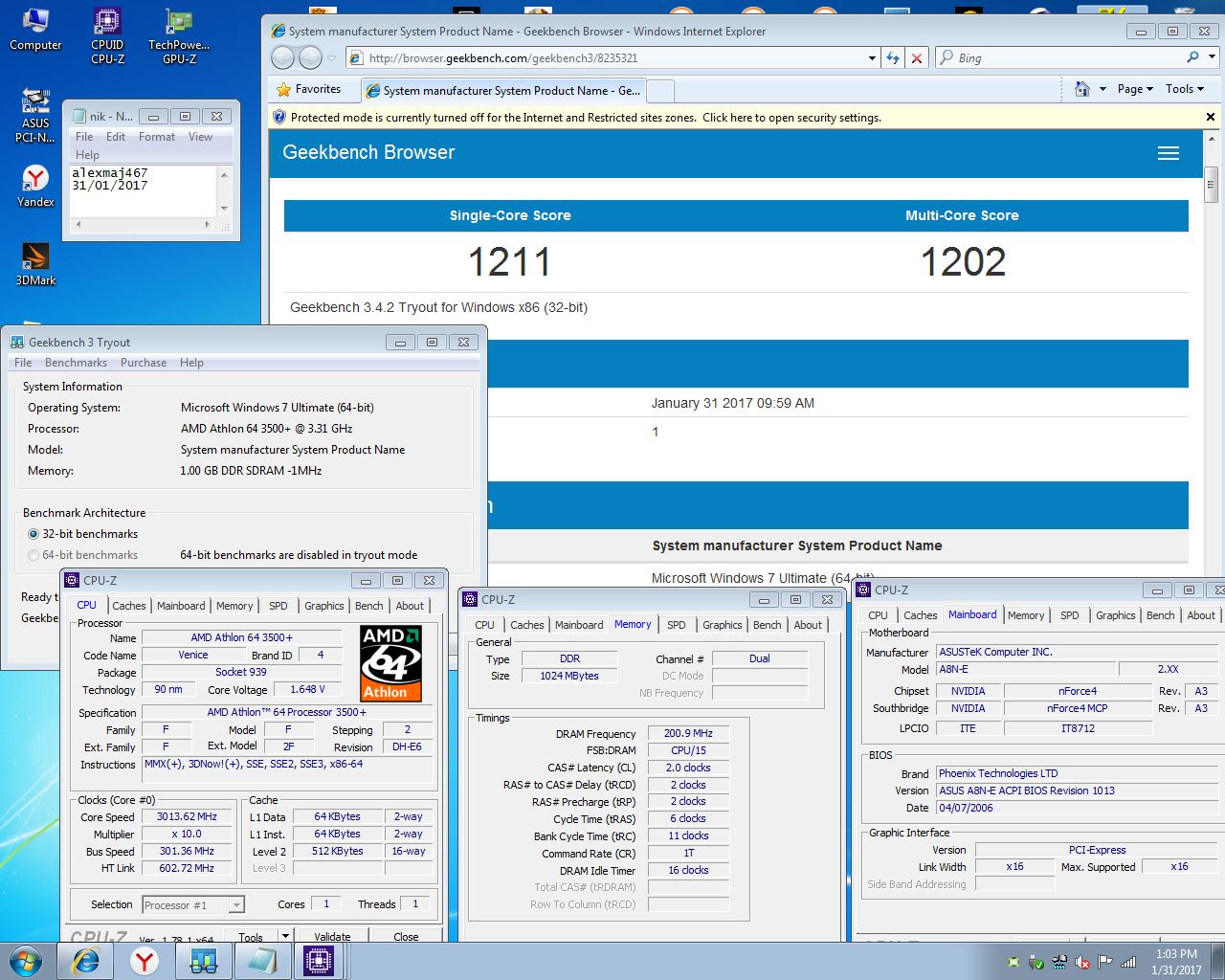Switch to SPD tab in left CPU-Z window
The height and width of the screenshot is (980, 1225).
(x=278, y=606)
